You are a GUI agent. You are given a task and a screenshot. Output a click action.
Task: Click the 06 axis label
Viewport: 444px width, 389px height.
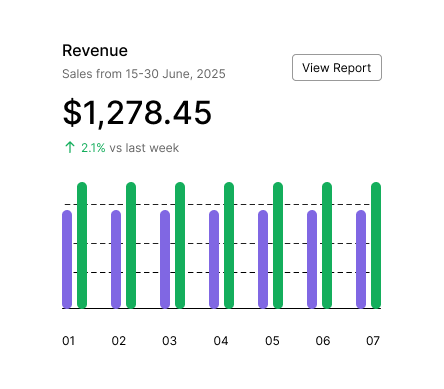[323, 341]
